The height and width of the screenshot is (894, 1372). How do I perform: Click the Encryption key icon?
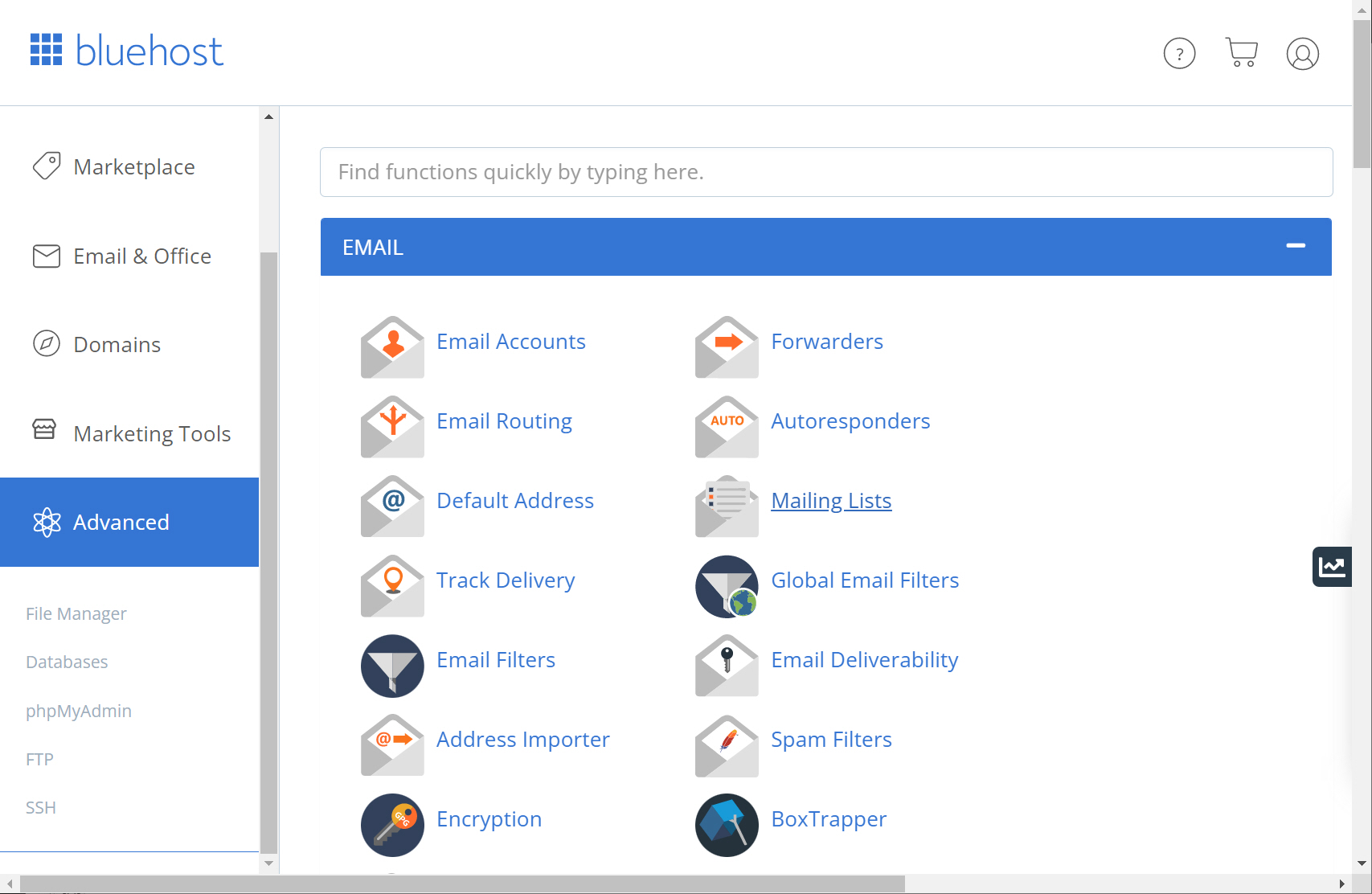[x=392, y=825]
